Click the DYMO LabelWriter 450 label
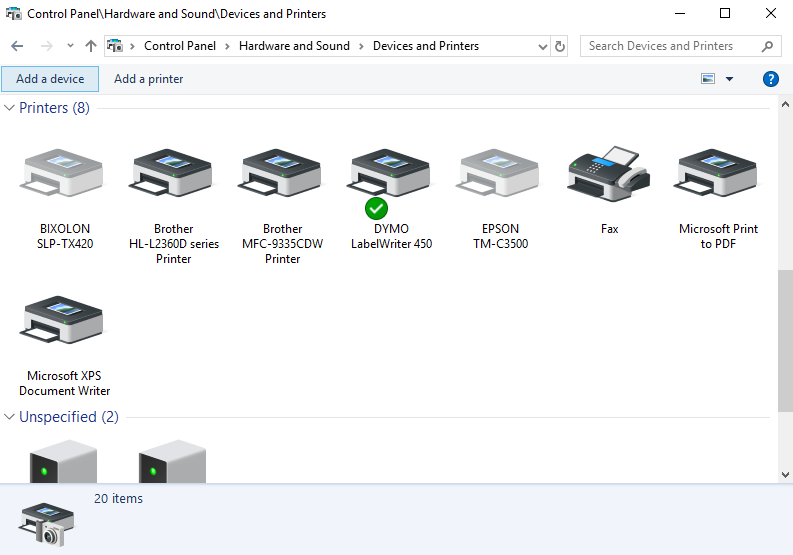 pyautogui.click(x=391, y=236)
